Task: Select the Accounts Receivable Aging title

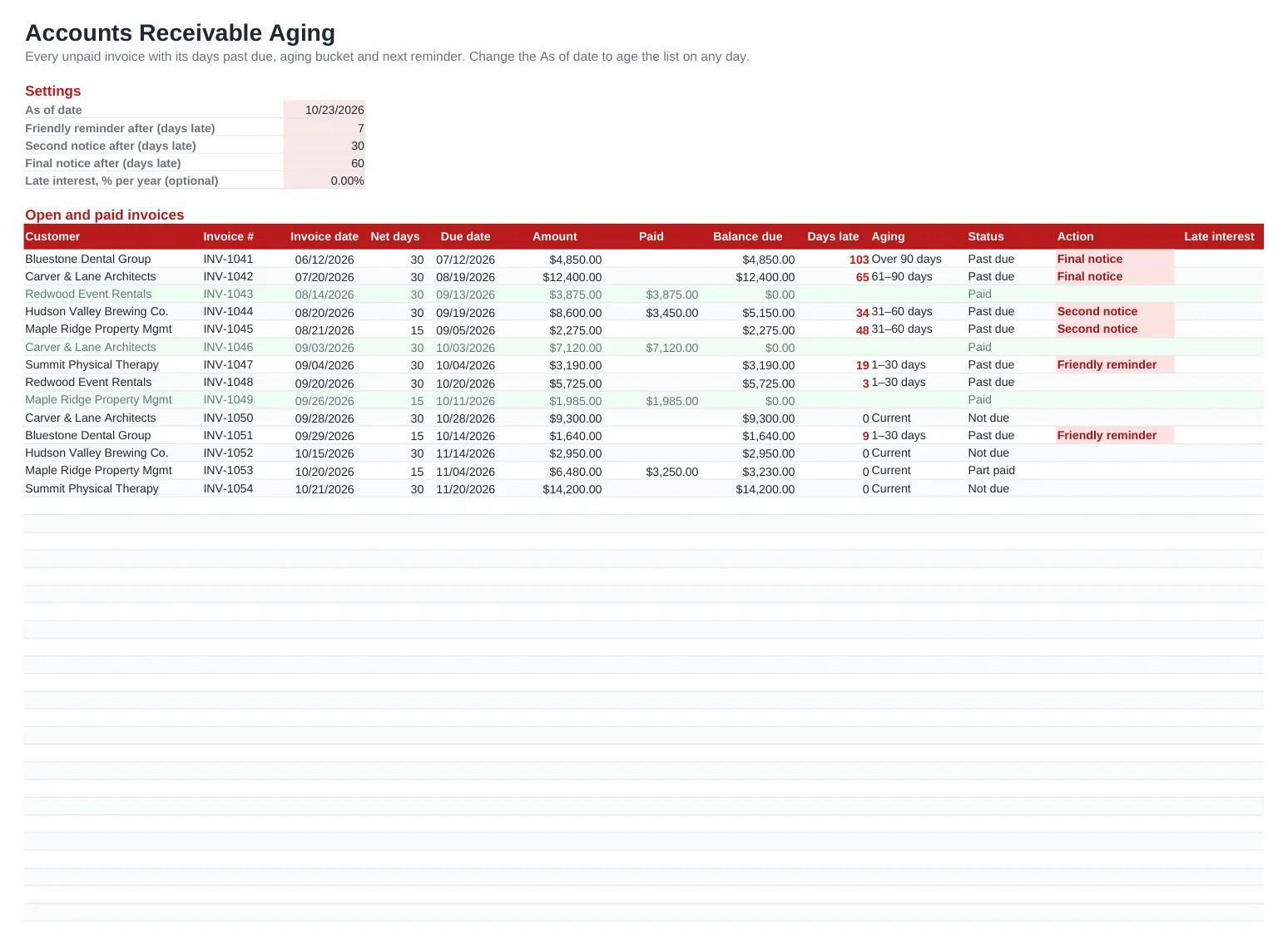Action: coord(181,32)
